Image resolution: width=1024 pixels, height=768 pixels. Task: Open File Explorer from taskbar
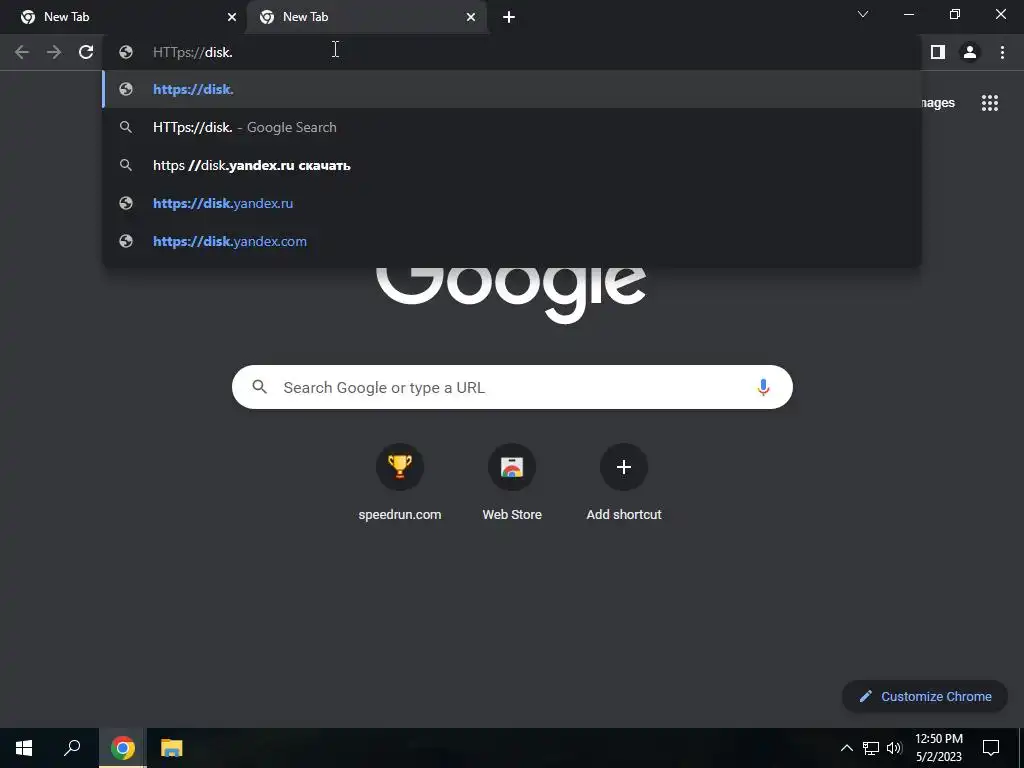pyautogui.click(x=172, y=748)
